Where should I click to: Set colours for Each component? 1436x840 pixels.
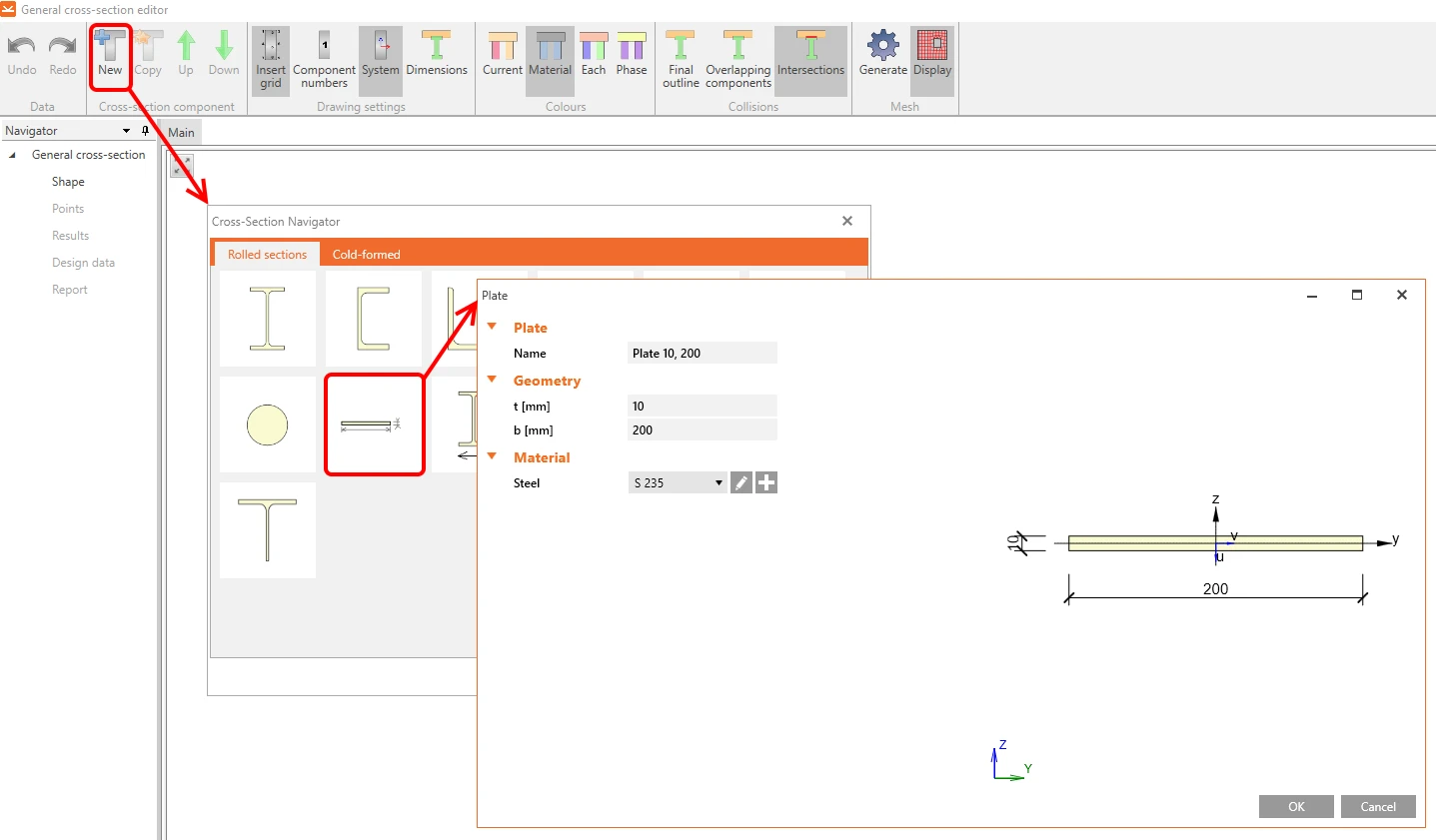pos(594,54)
